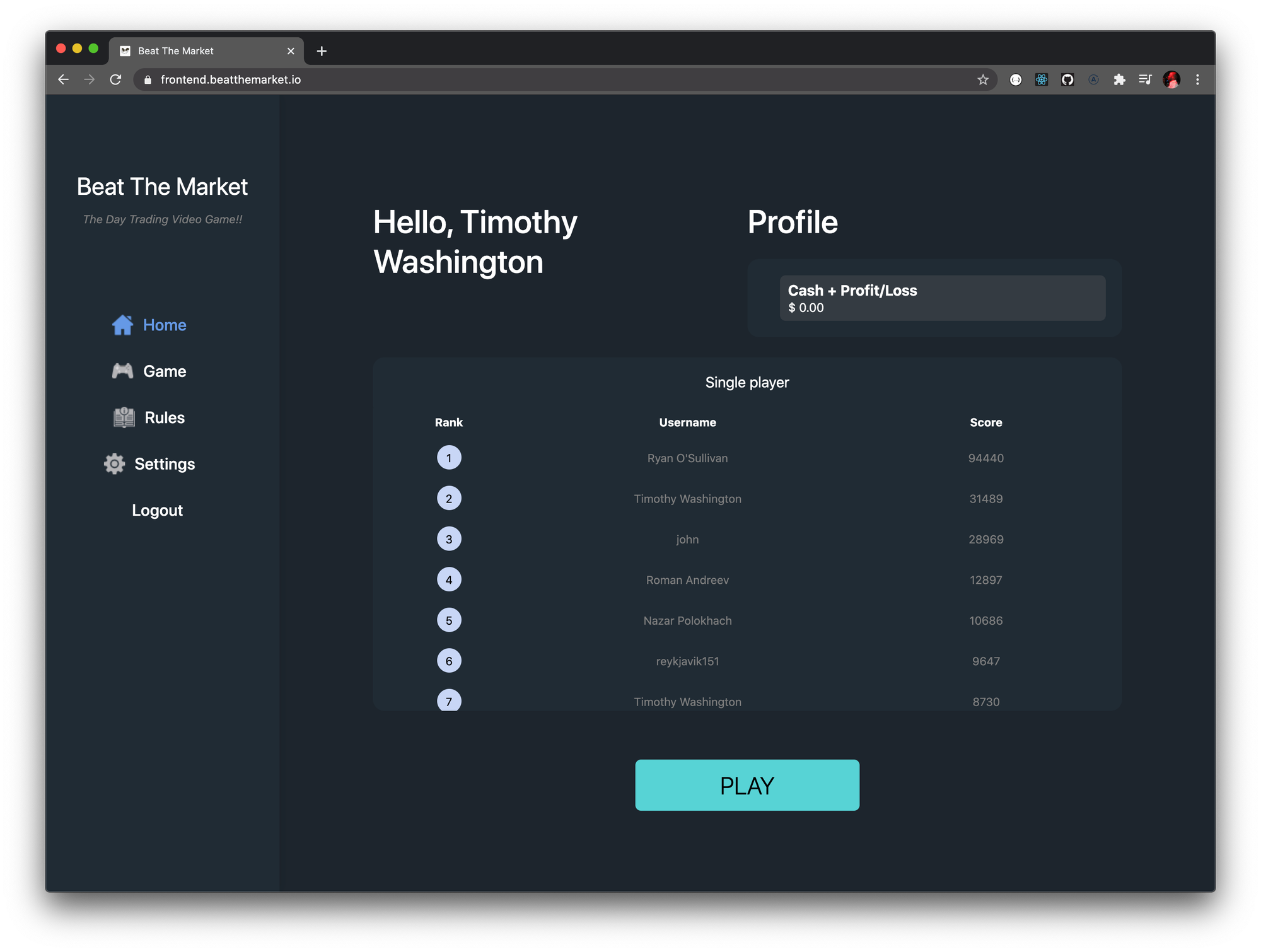Click the Settings gear icon
The image size is (1261, 952).
[x=114, y=464]
